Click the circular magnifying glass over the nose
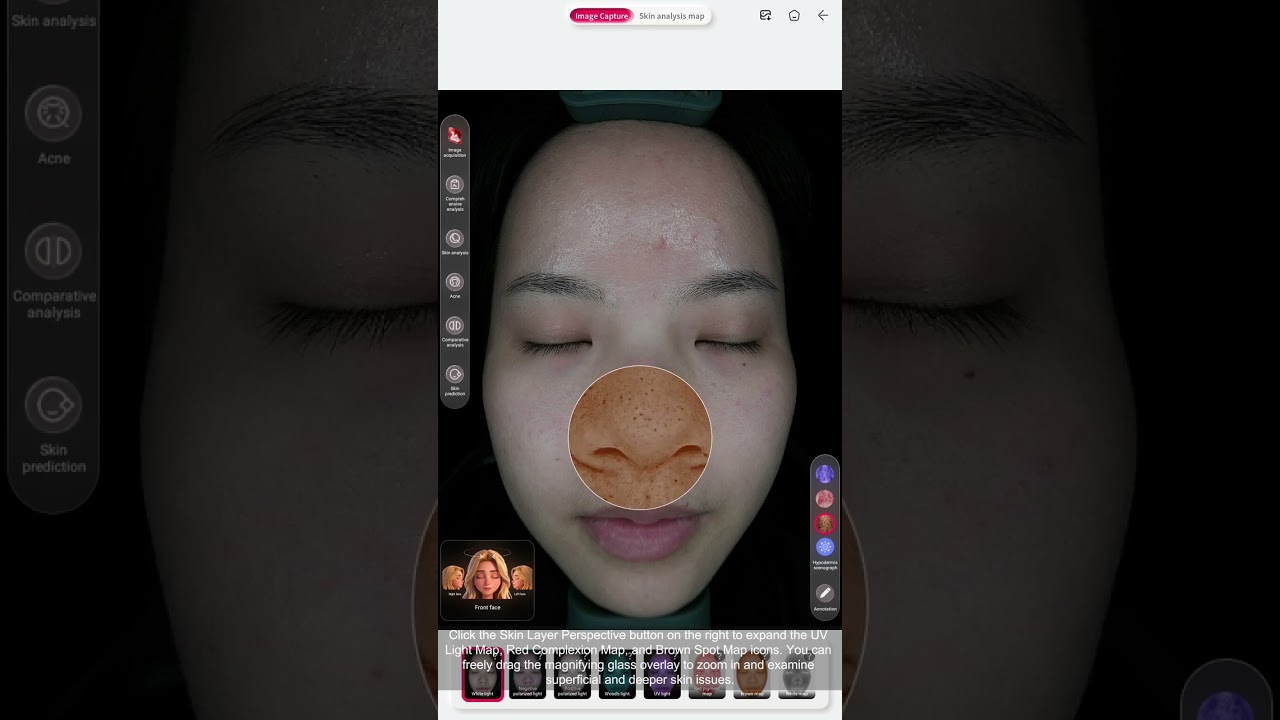The image size is (1280, 720). click(x=640, y=438)
